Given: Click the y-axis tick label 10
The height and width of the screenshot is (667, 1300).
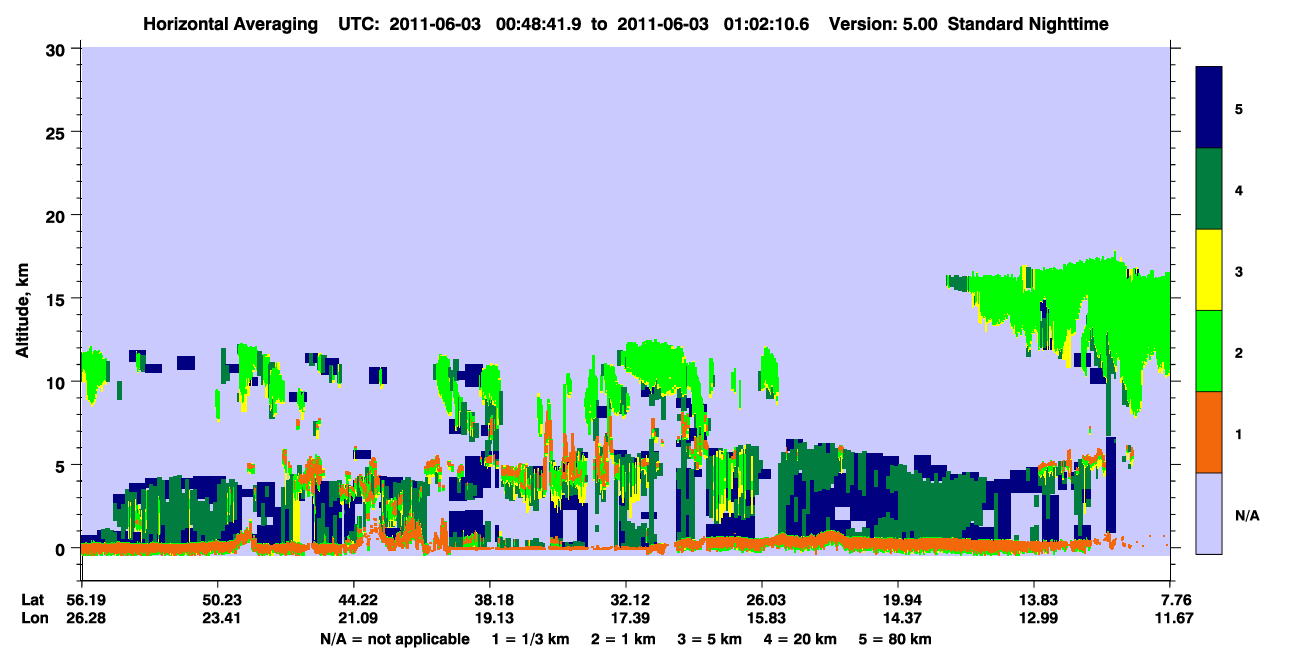Looking at the screenshot, I should (x=58, y=382).
